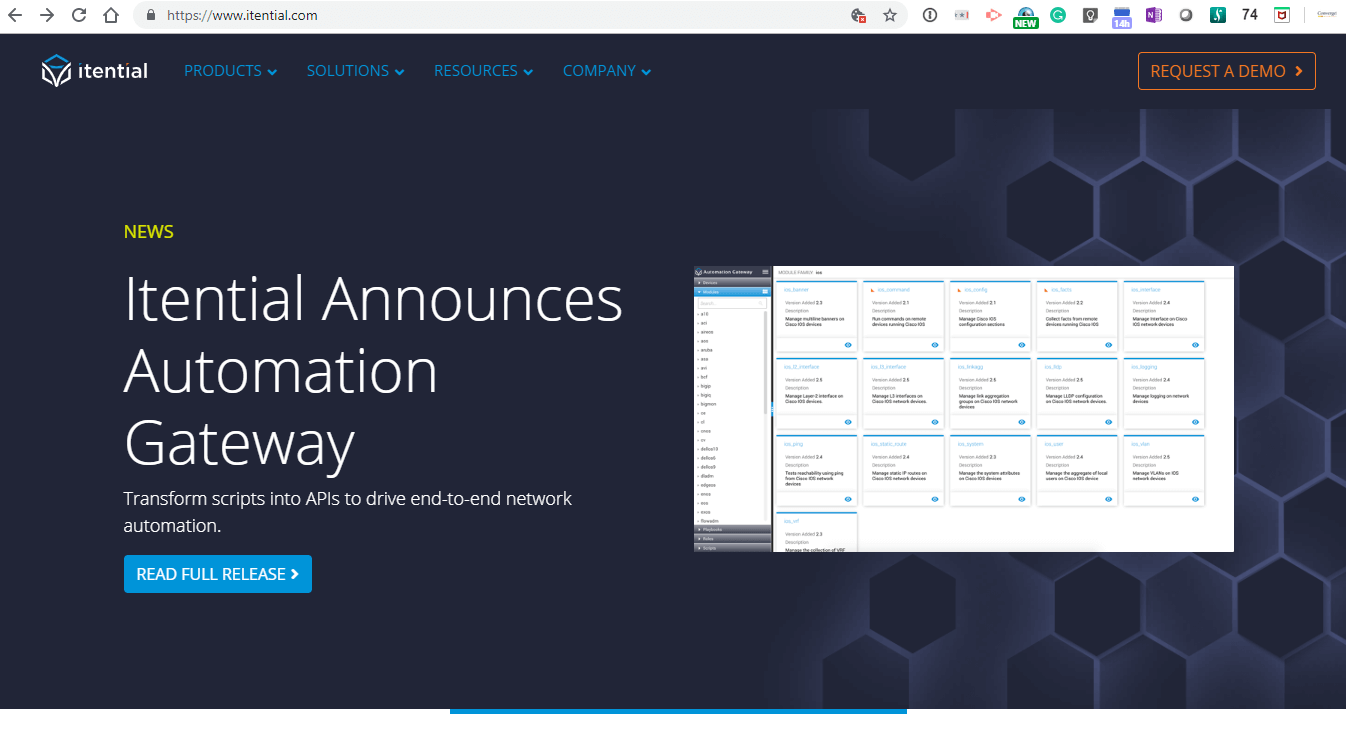Click the REQUEST A DEMO button
The width and height of the screenshot is (1346, 731).
[1226, 70]
